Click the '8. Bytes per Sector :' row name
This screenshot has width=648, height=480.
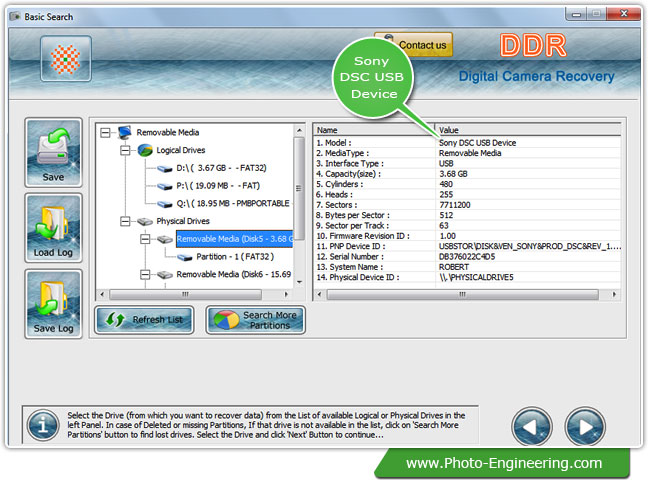(x=353, y=215)
